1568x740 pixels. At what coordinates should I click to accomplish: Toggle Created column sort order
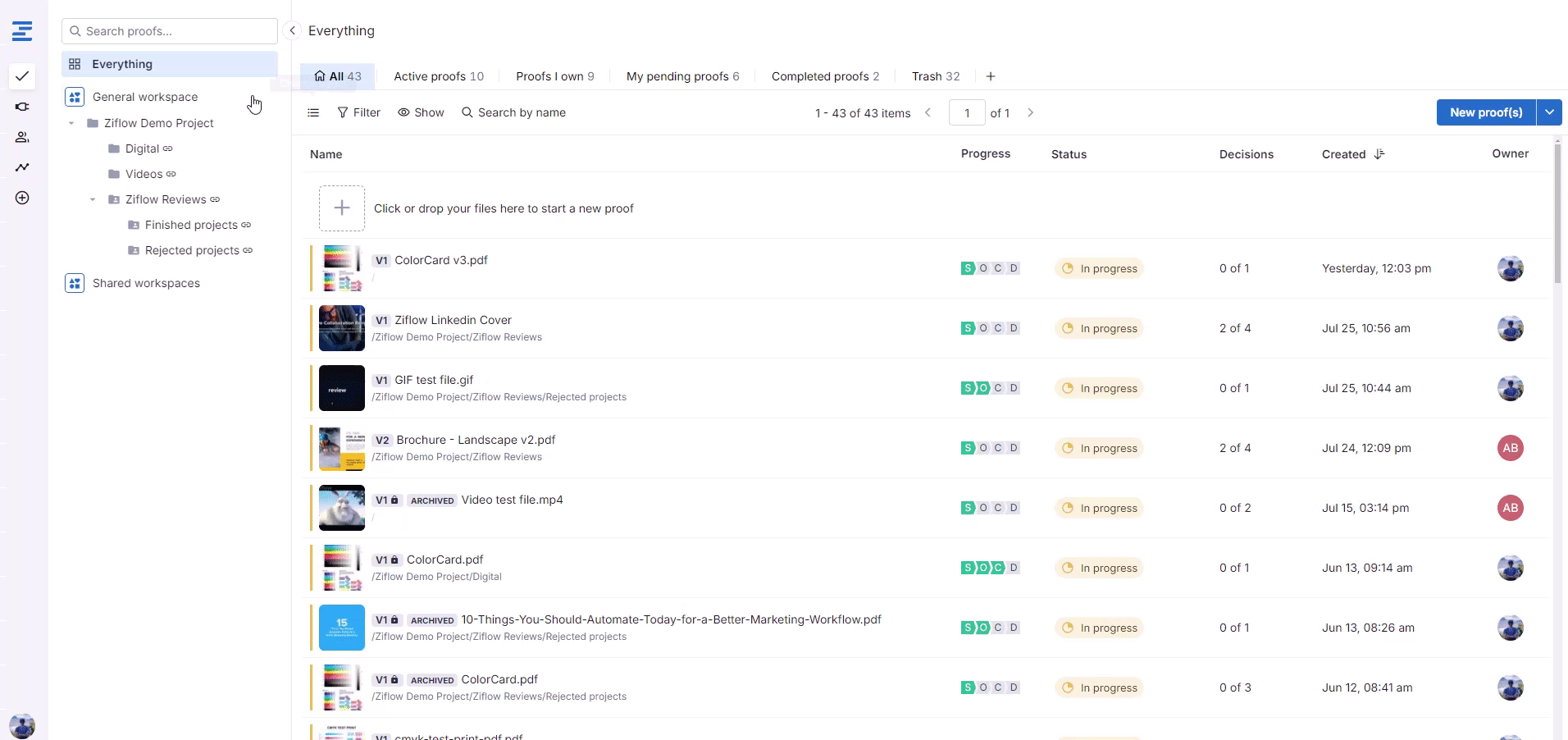1379,154
